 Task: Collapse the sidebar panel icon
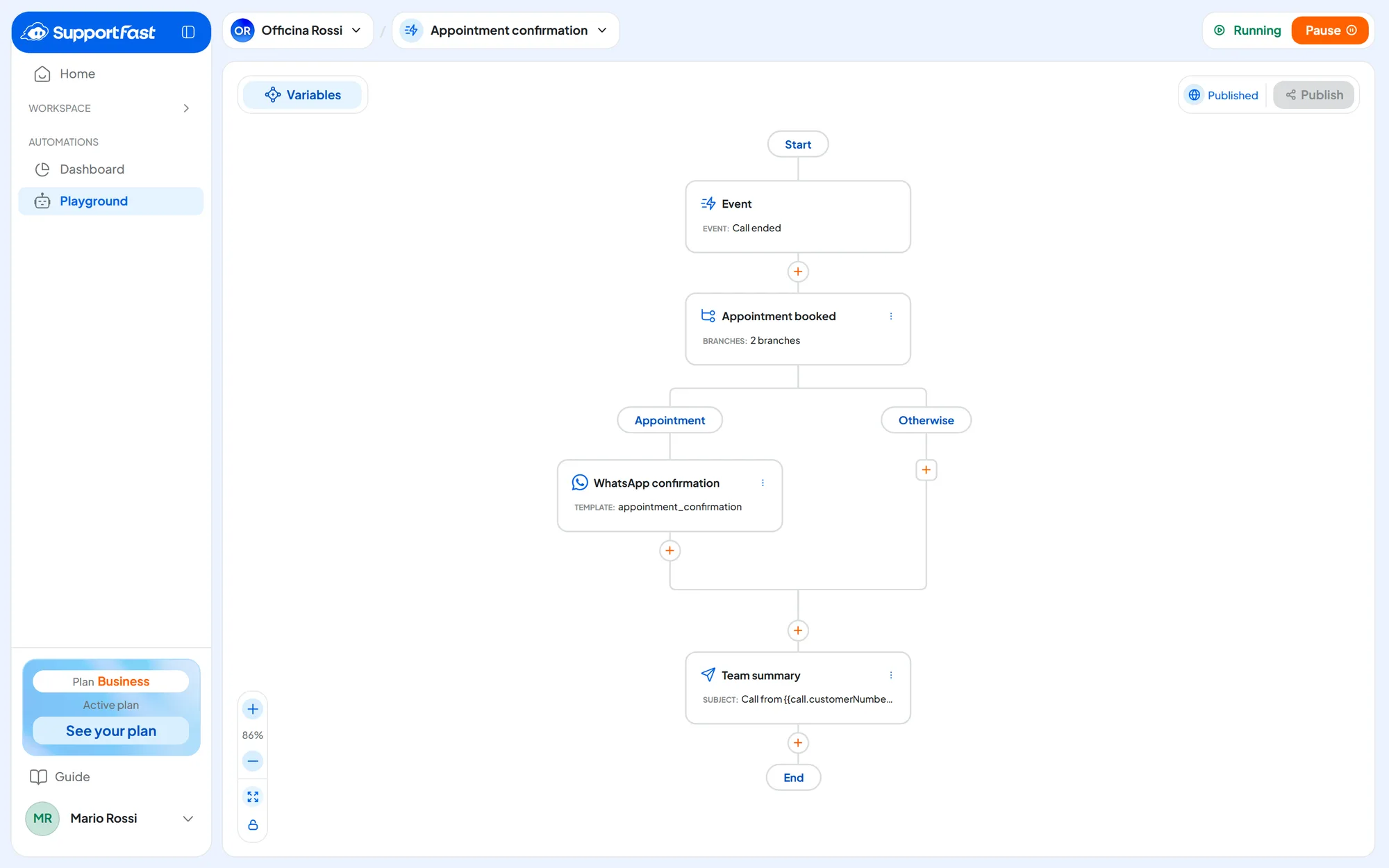click(188, 32)
